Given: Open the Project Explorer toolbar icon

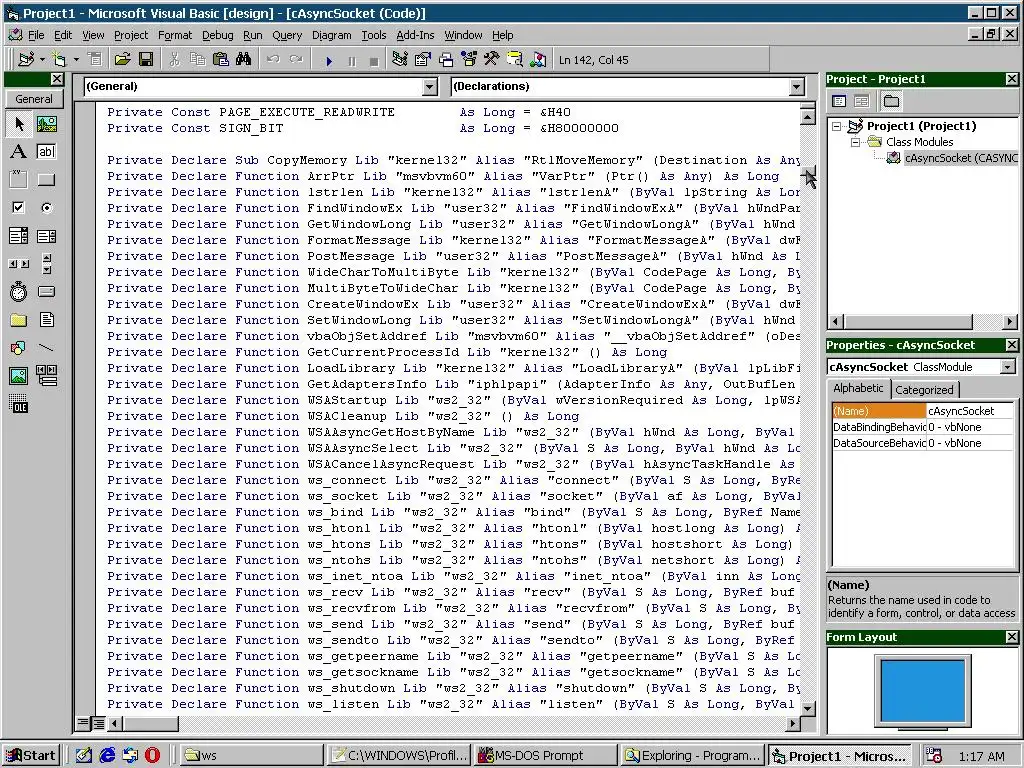Looking at the screenshot, I should 400,60.
